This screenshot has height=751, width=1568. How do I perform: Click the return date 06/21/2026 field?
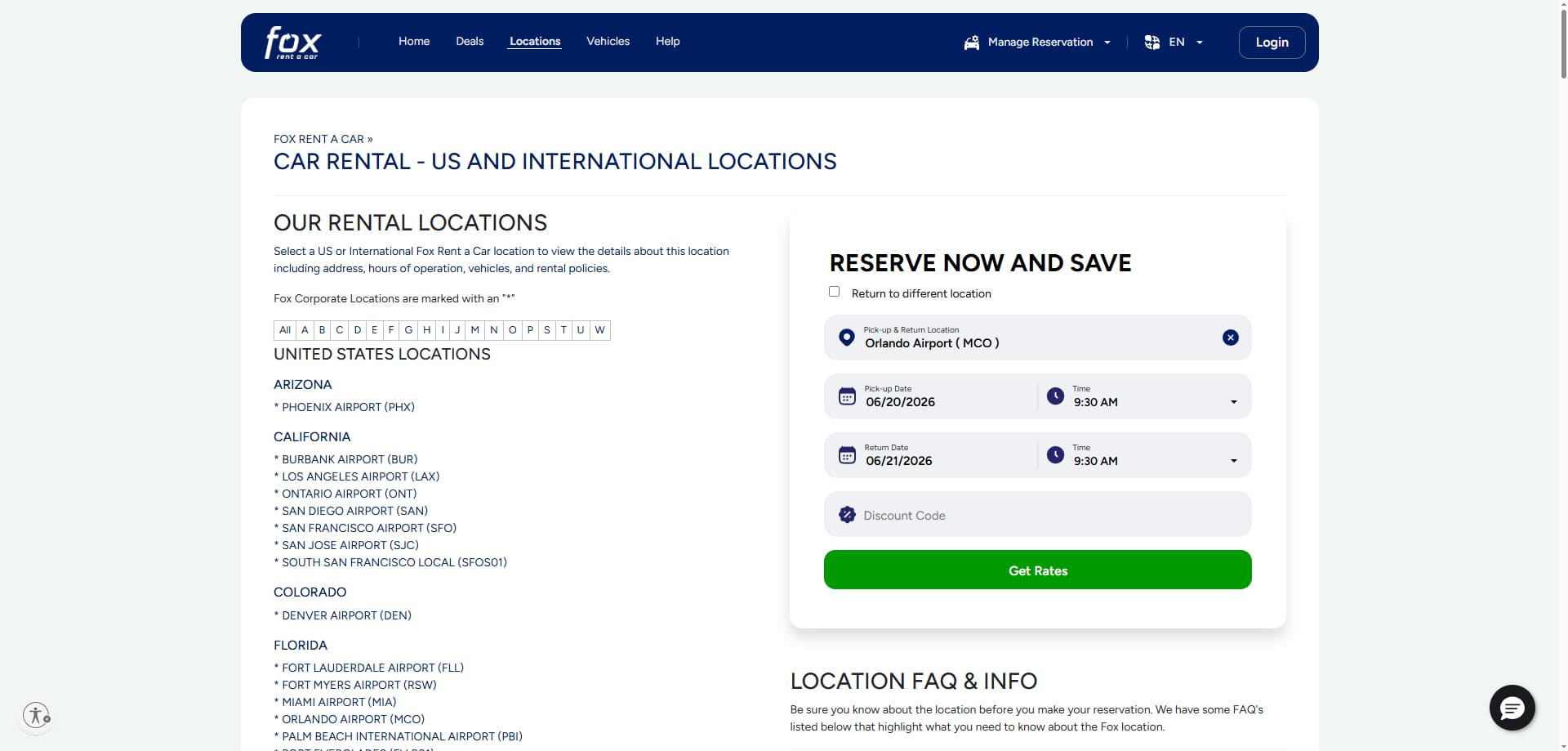point(931,455)
